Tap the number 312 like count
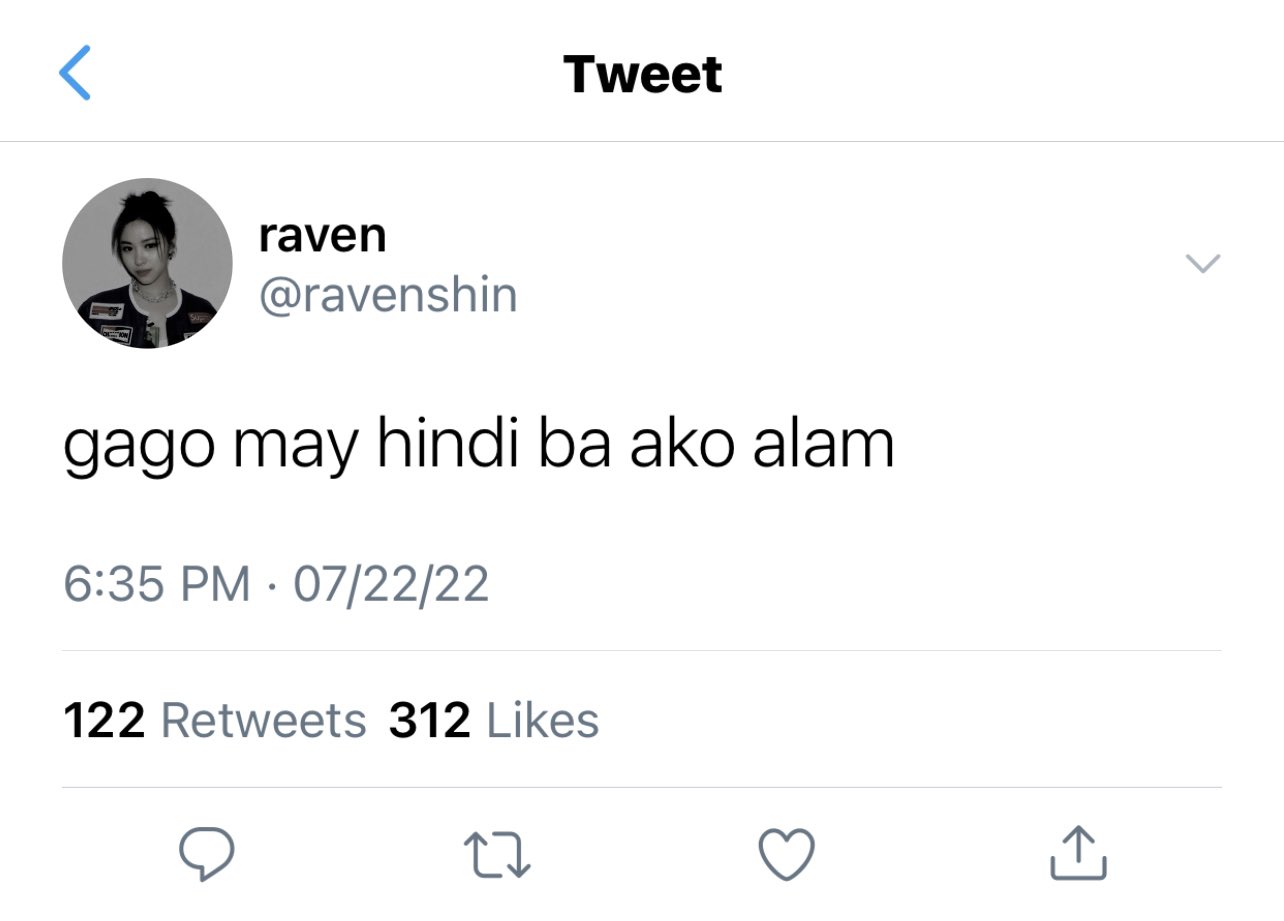The image size is (1284, 921). [x=430, y=720]
